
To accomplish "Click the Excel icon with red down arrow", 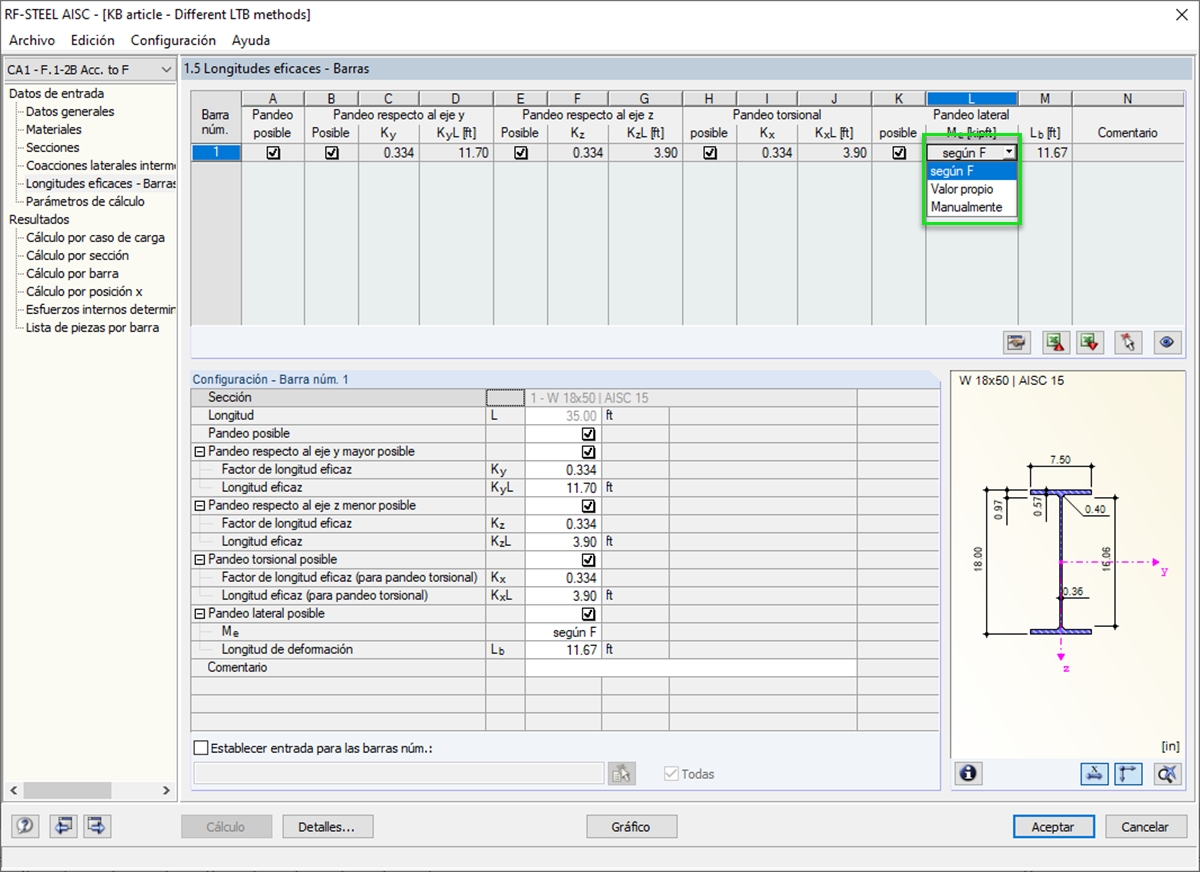I will 1091,342.
